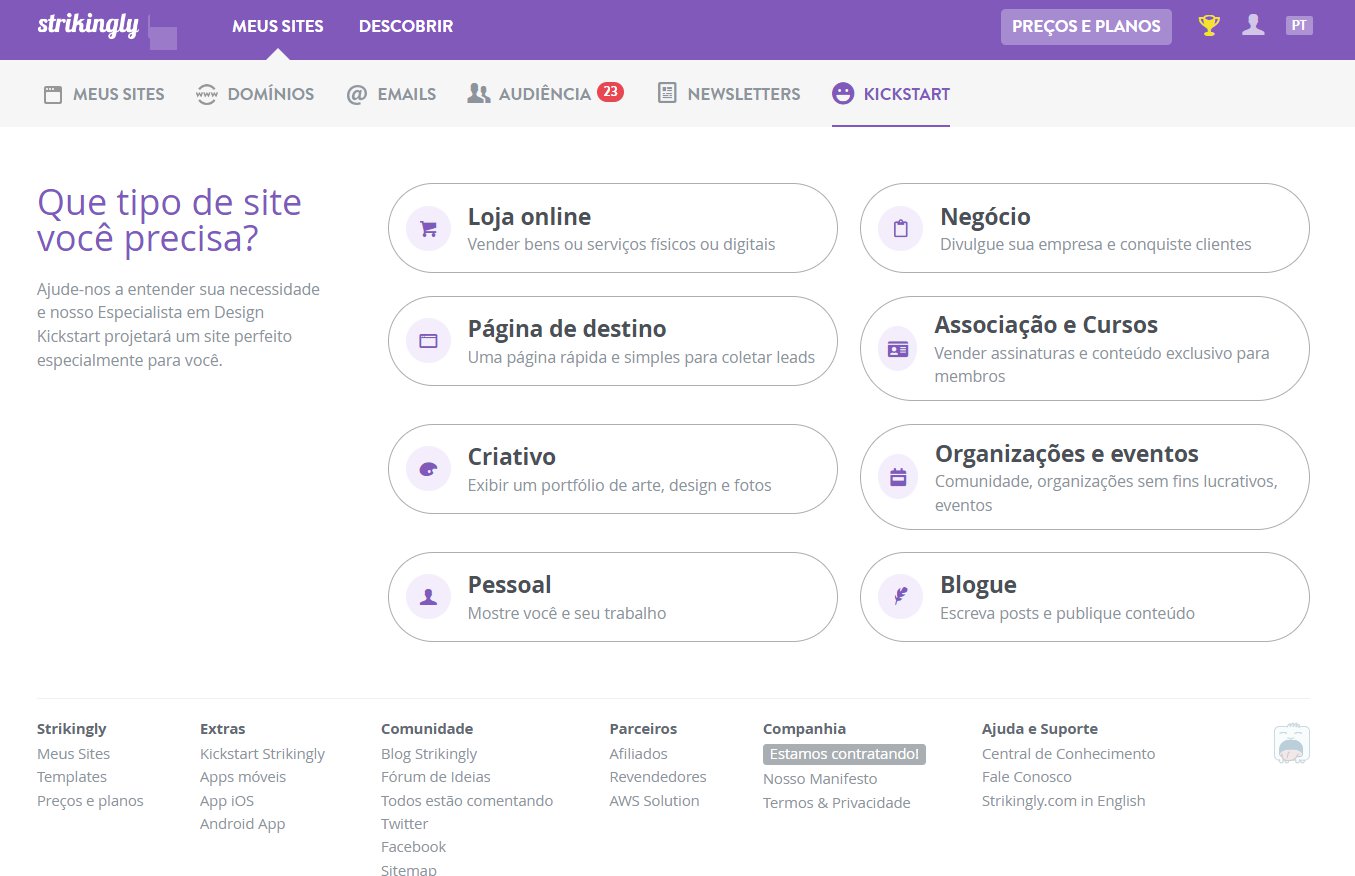The height and width of the screenshot is (876, 1355).
Task: Open the footer Meus Sites link
Action: (x=73, y=754)
